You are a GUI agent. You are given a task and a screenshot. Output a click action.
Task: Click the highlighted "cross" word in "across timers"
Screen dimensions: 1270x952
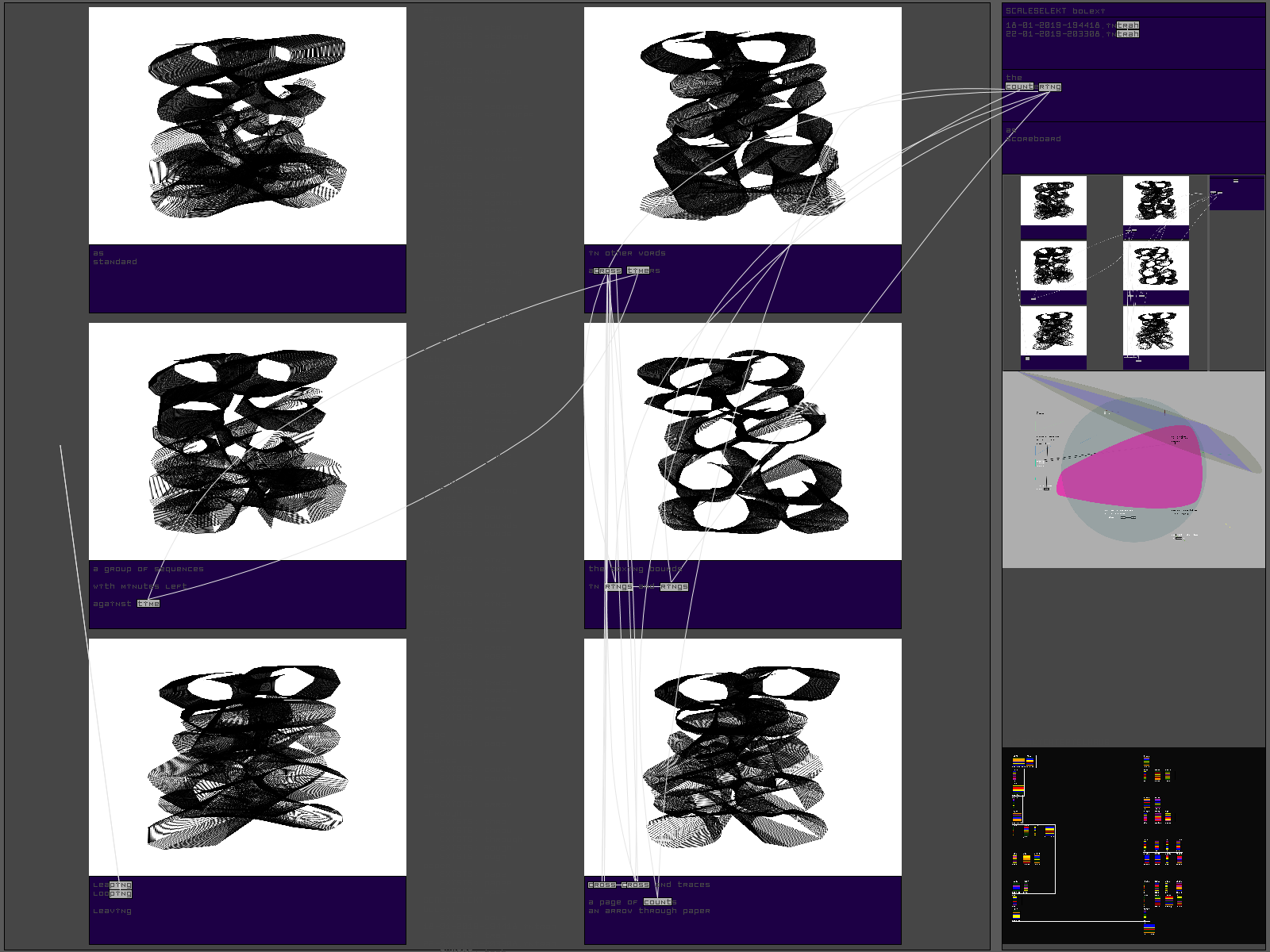pos(608,271)
